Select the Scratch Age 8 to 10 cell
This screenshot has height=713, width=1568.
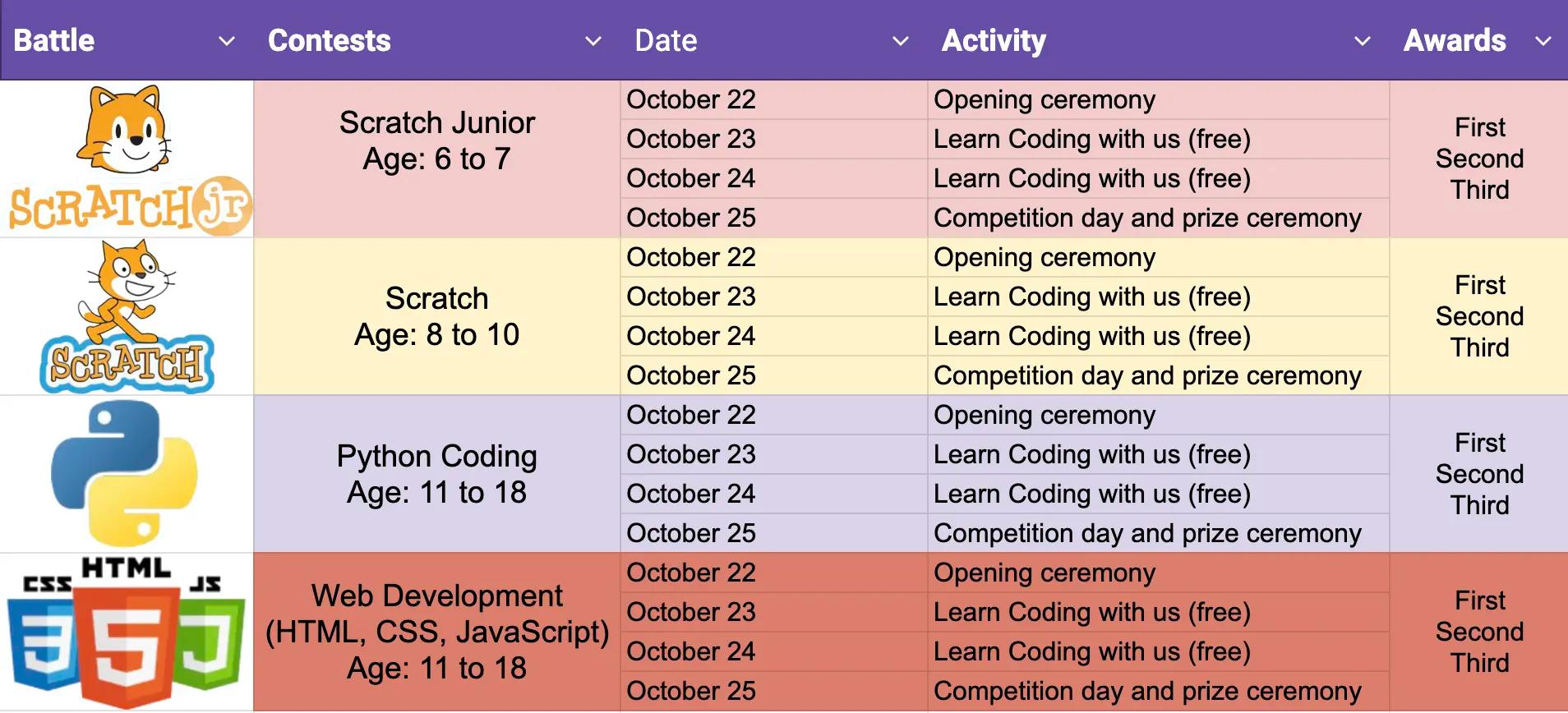point(436,316)
